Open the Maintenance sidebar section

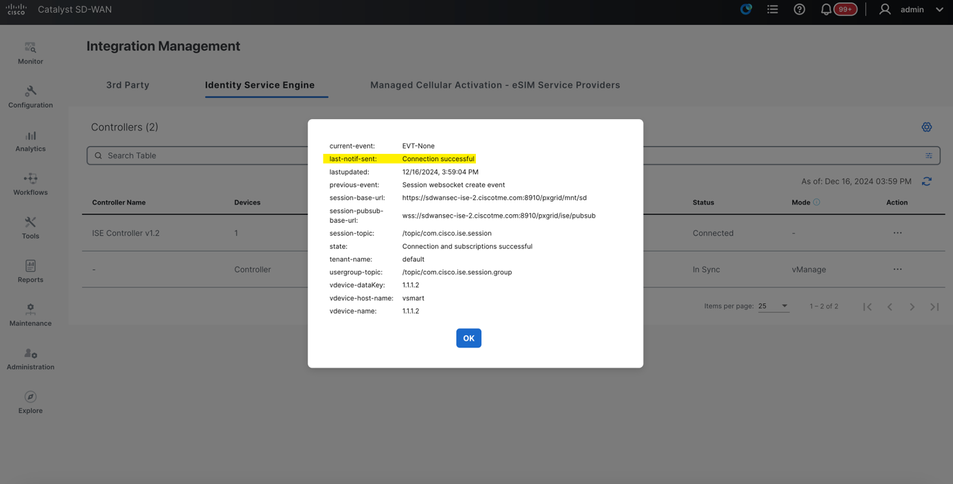(x=30, y=316)
